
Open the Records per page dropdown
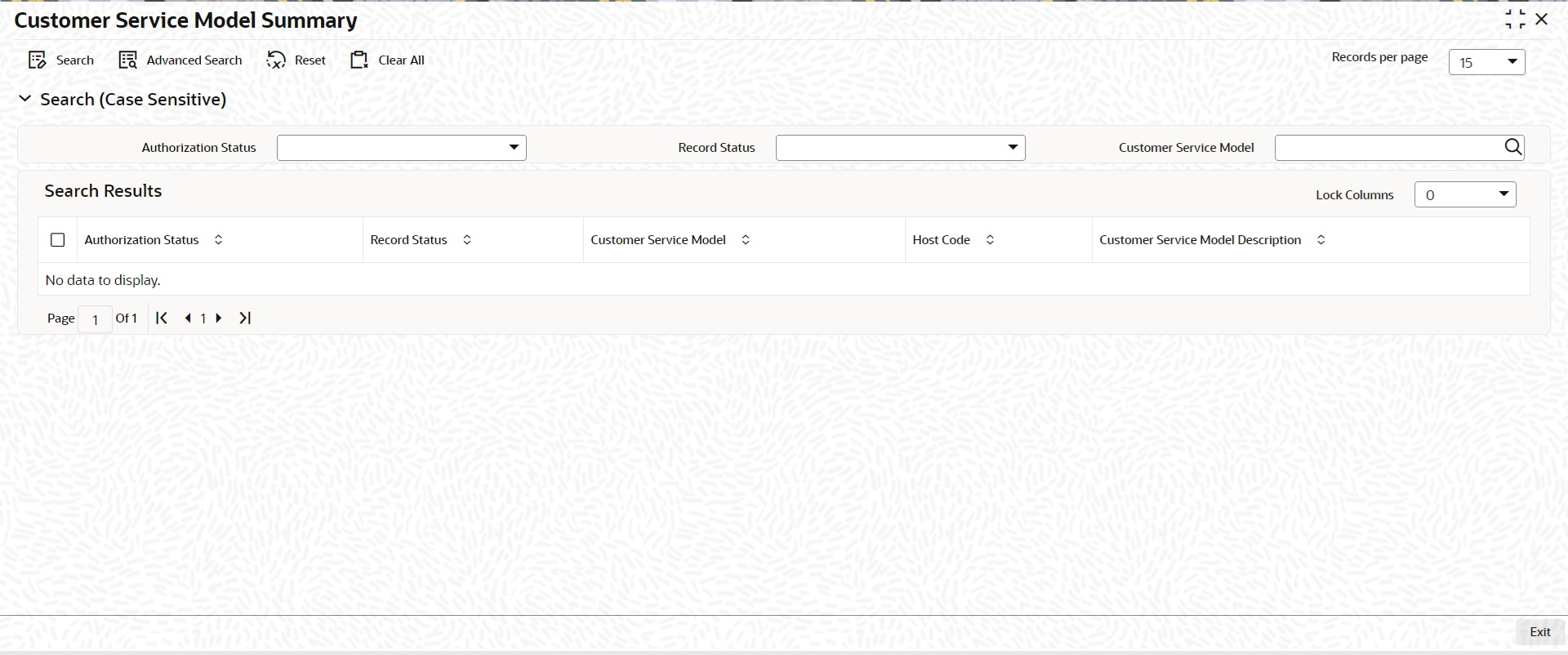[1486, 62]
